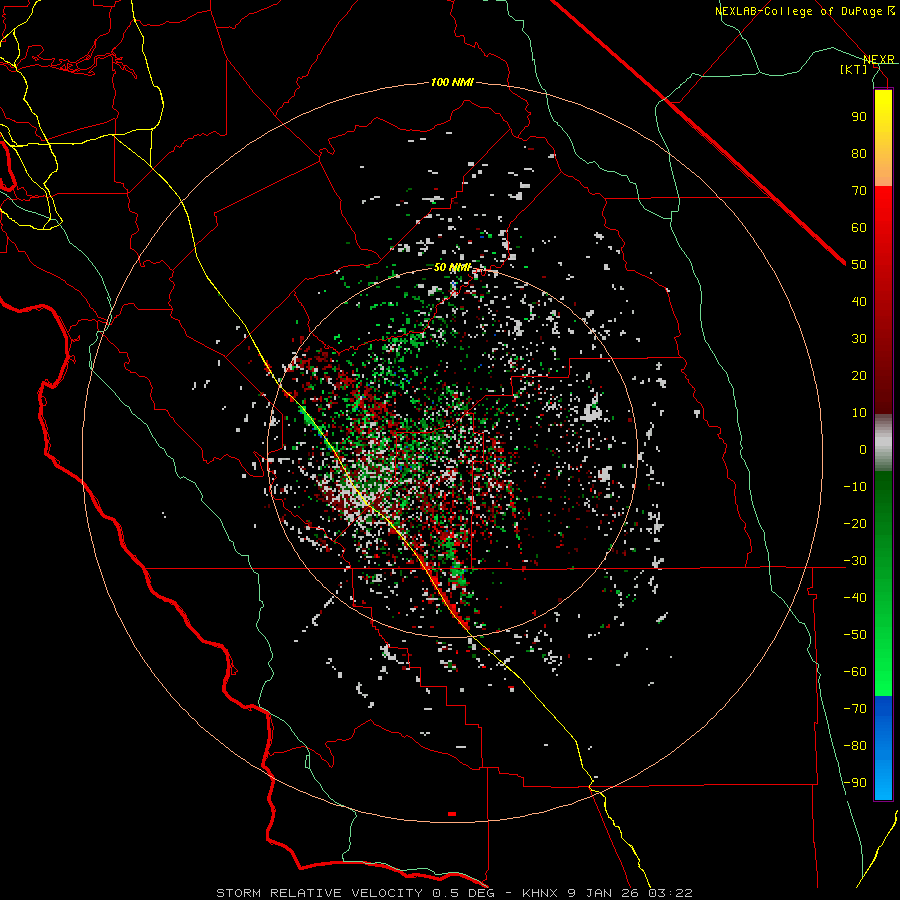Click the -70 value on the velocity scale
This screenshot has height=900, width=900.
(855, 709)
